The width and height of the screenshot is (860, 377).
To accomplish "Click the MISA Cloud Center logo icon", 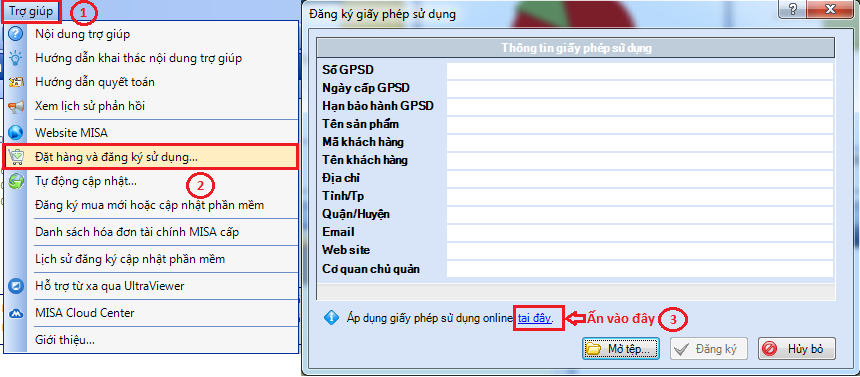I will (16, 313).
